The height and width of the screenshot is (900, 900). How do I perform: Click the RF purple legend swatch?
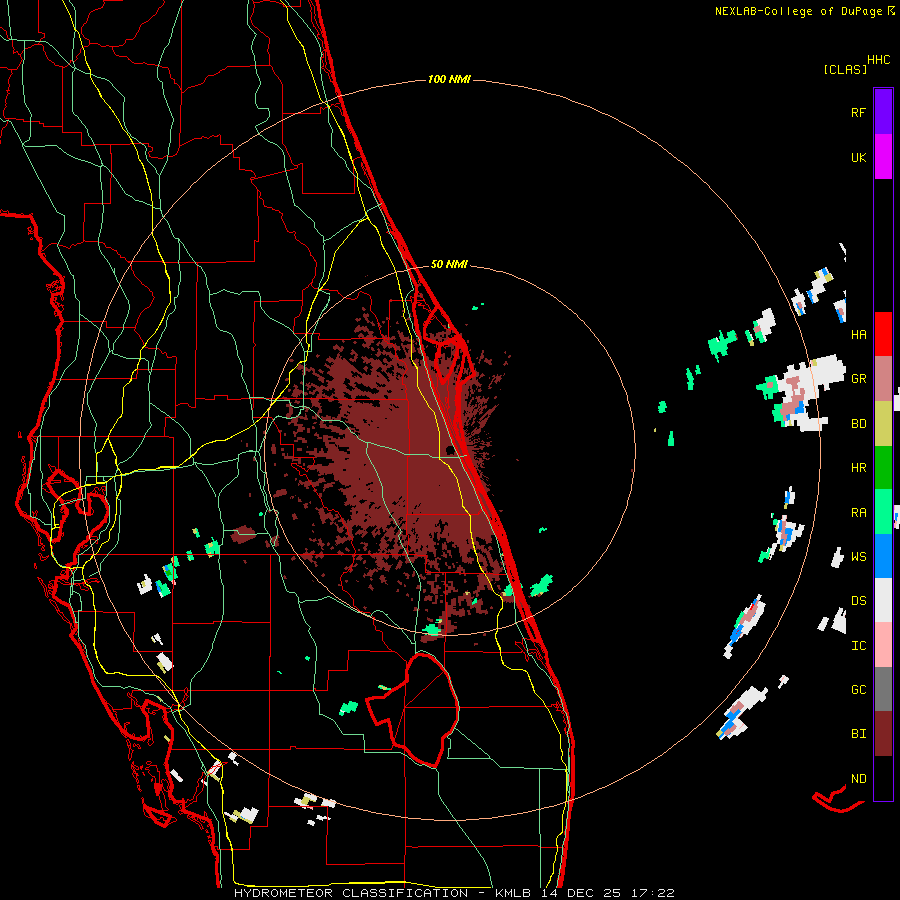(883, 112)
